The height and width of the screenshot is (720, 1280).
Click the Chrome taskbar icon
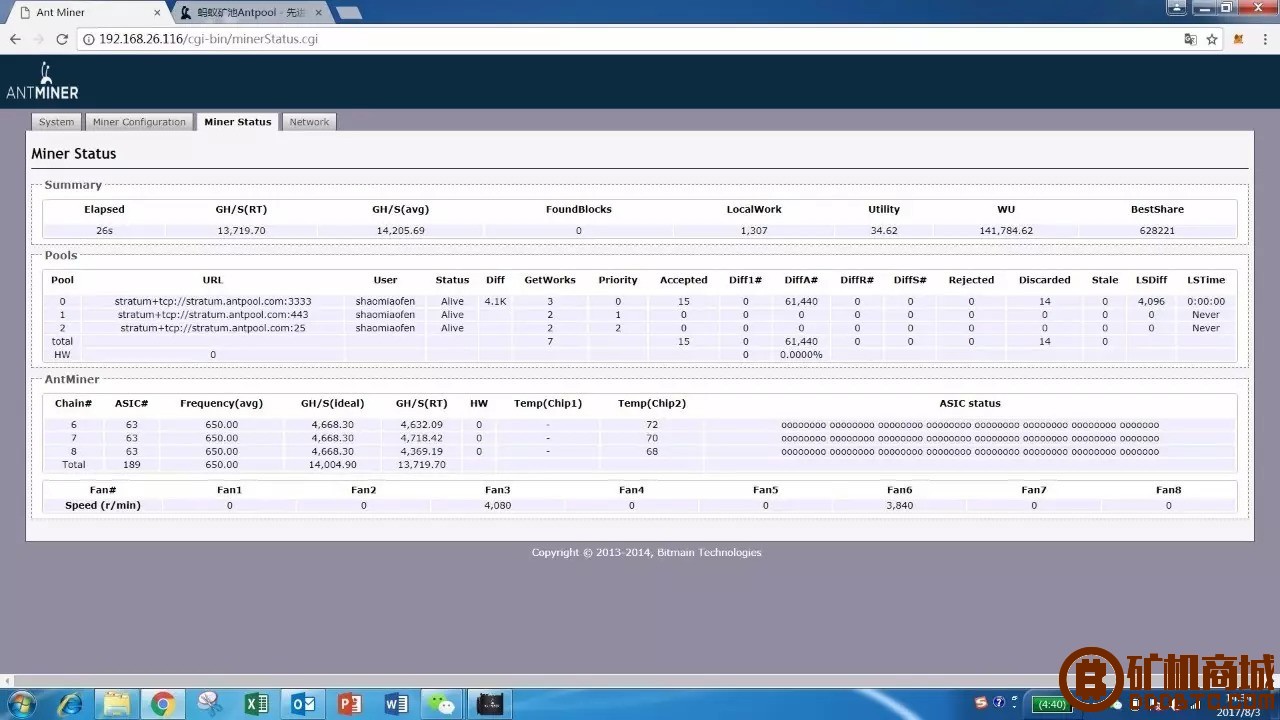coord(163,704)
